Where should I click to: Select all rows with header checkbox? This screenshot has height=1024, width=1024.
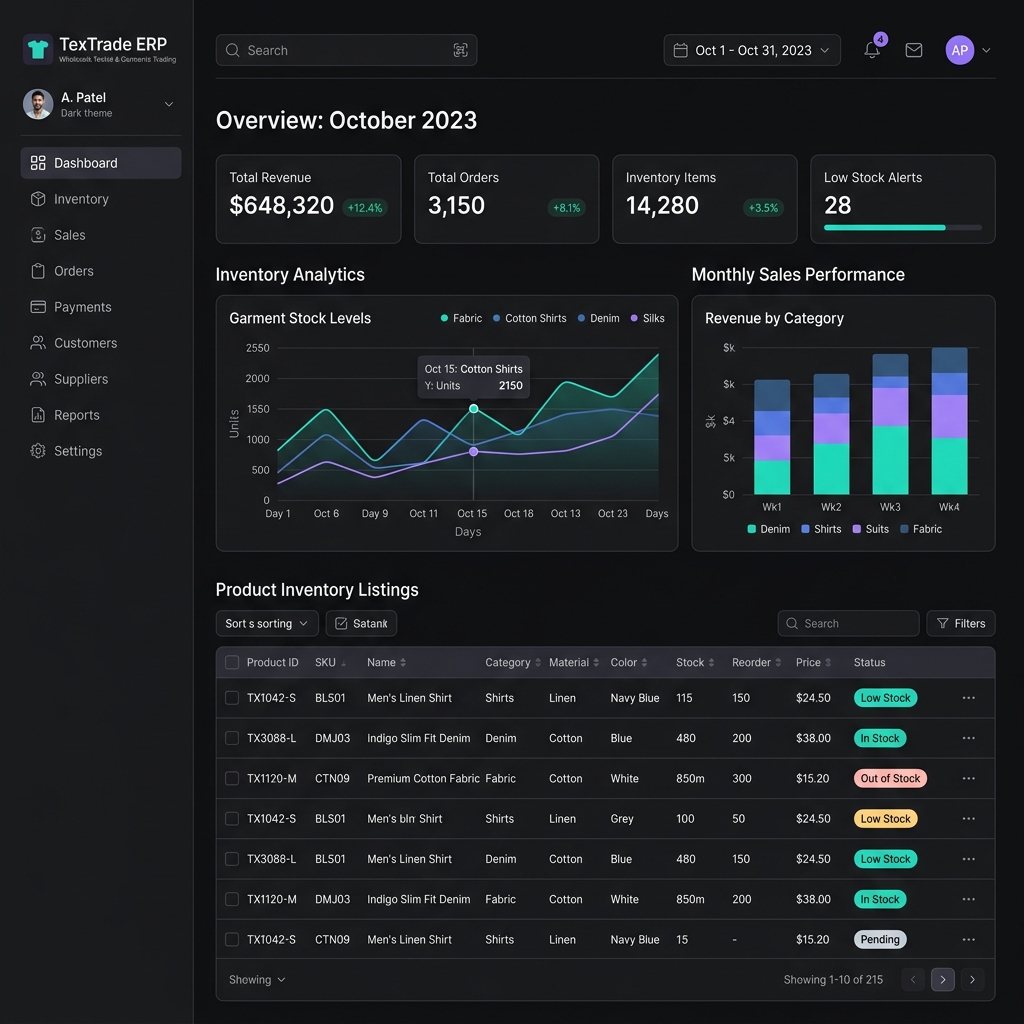point(232,662)
